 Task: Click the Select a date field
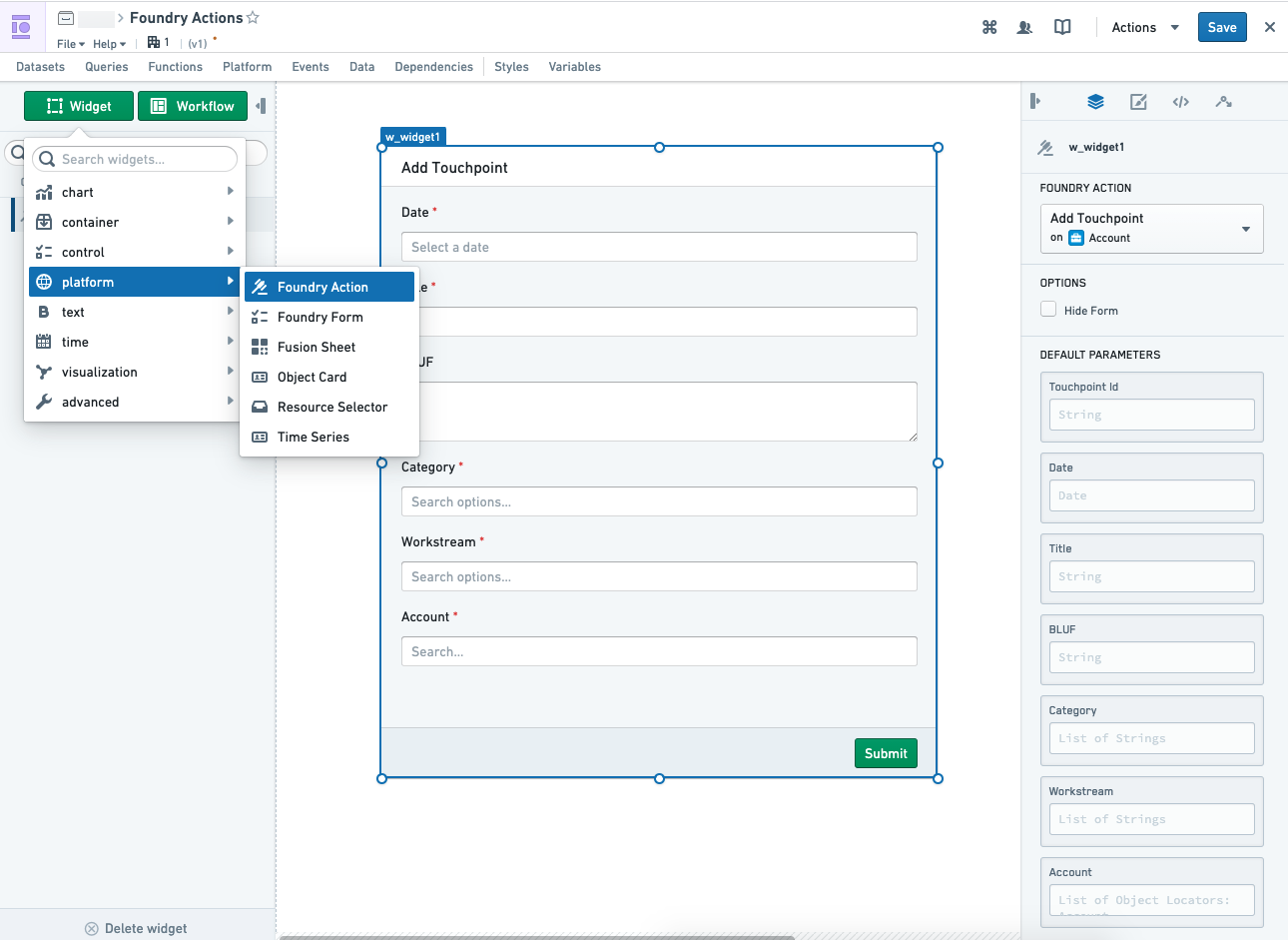[659, 247]
